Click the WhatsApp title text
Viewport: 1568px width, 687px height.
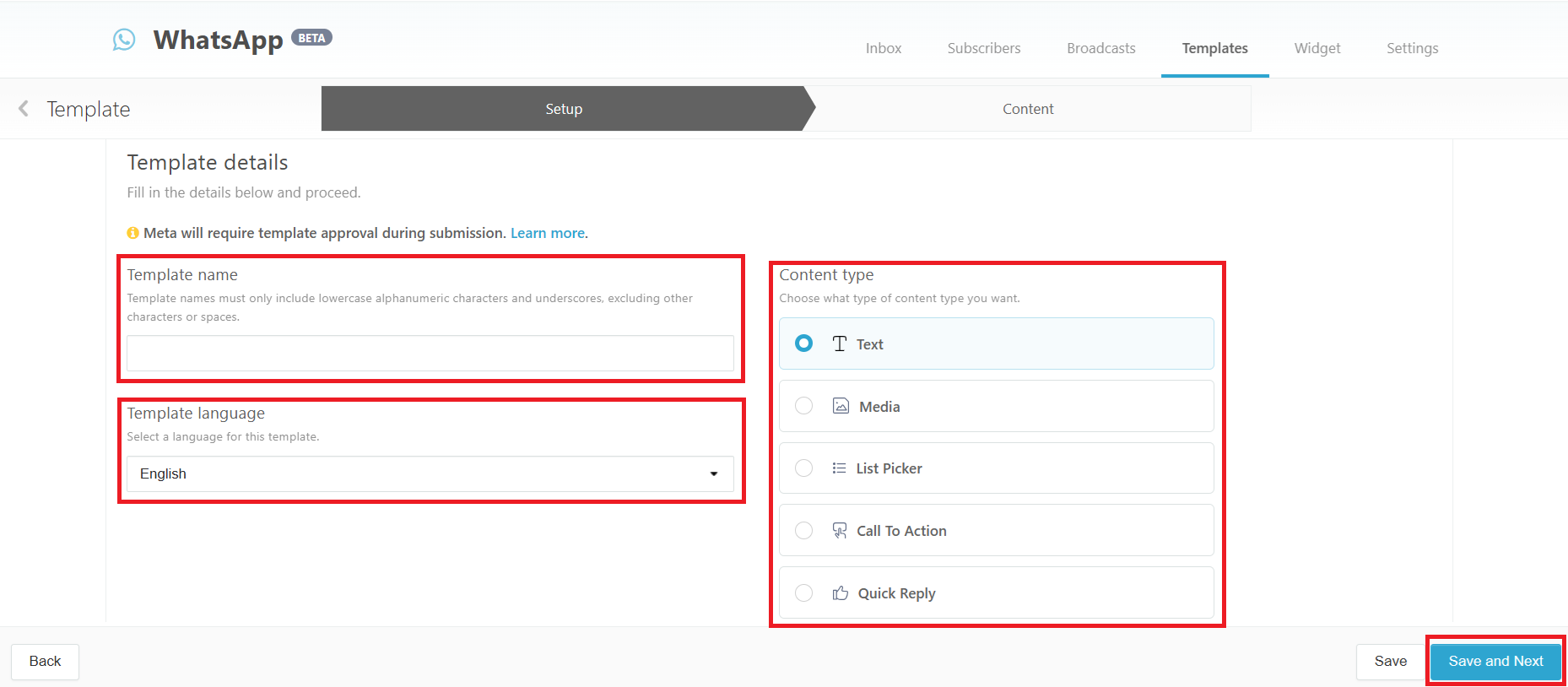pyautogui.click(x=218, y=40)
